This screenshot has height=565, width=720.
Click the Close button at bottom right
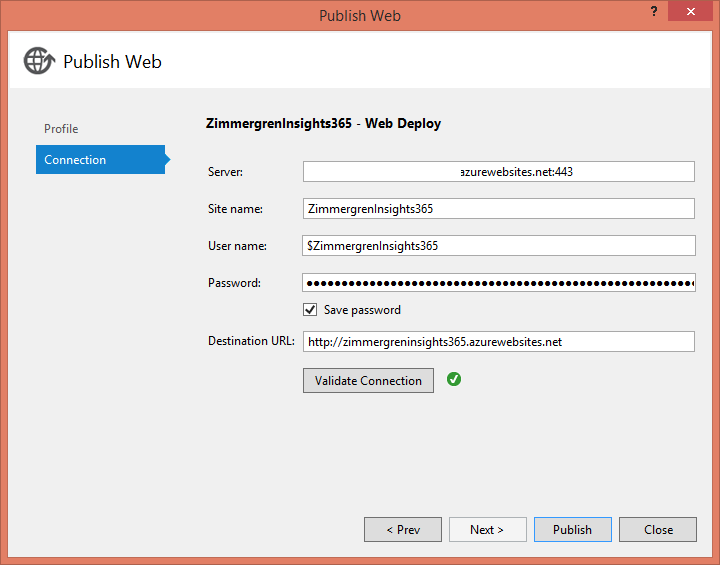(x=658, y=530)
